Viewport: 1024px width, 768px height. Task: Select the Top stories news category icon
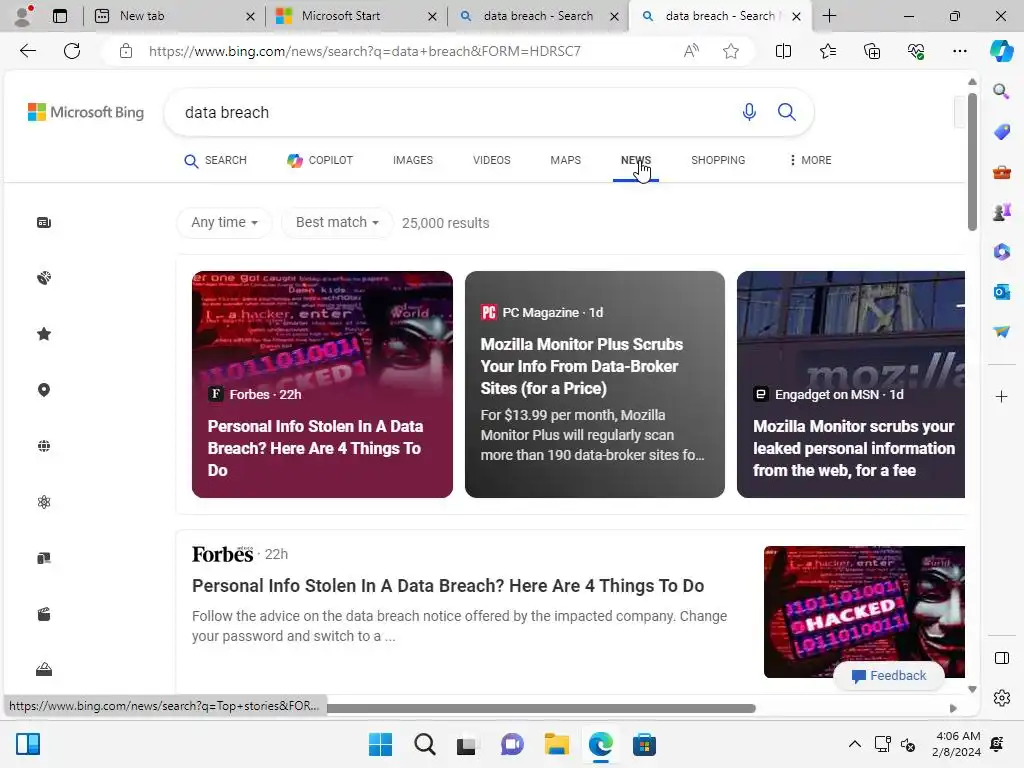click(44, 223)
